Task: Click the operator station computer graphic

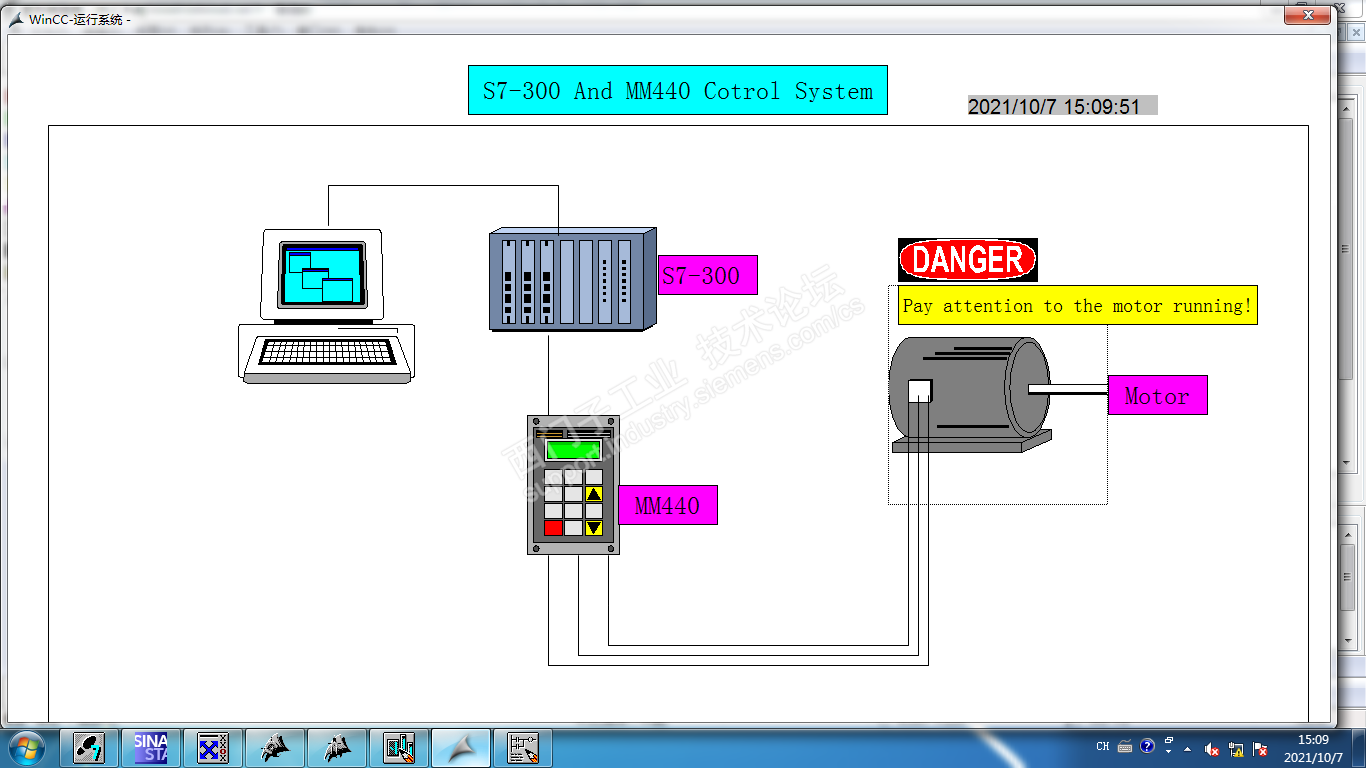Action: click(x=327, y=306)
